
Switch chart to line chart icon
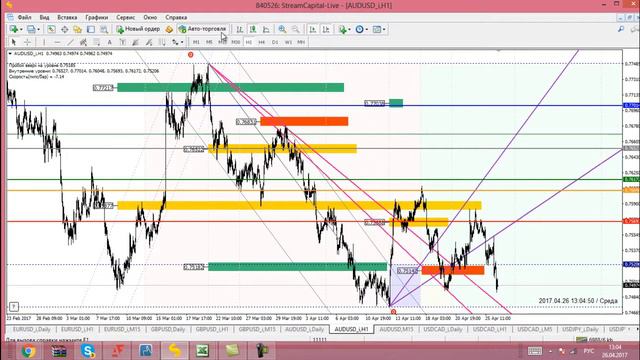coord(266,29)
